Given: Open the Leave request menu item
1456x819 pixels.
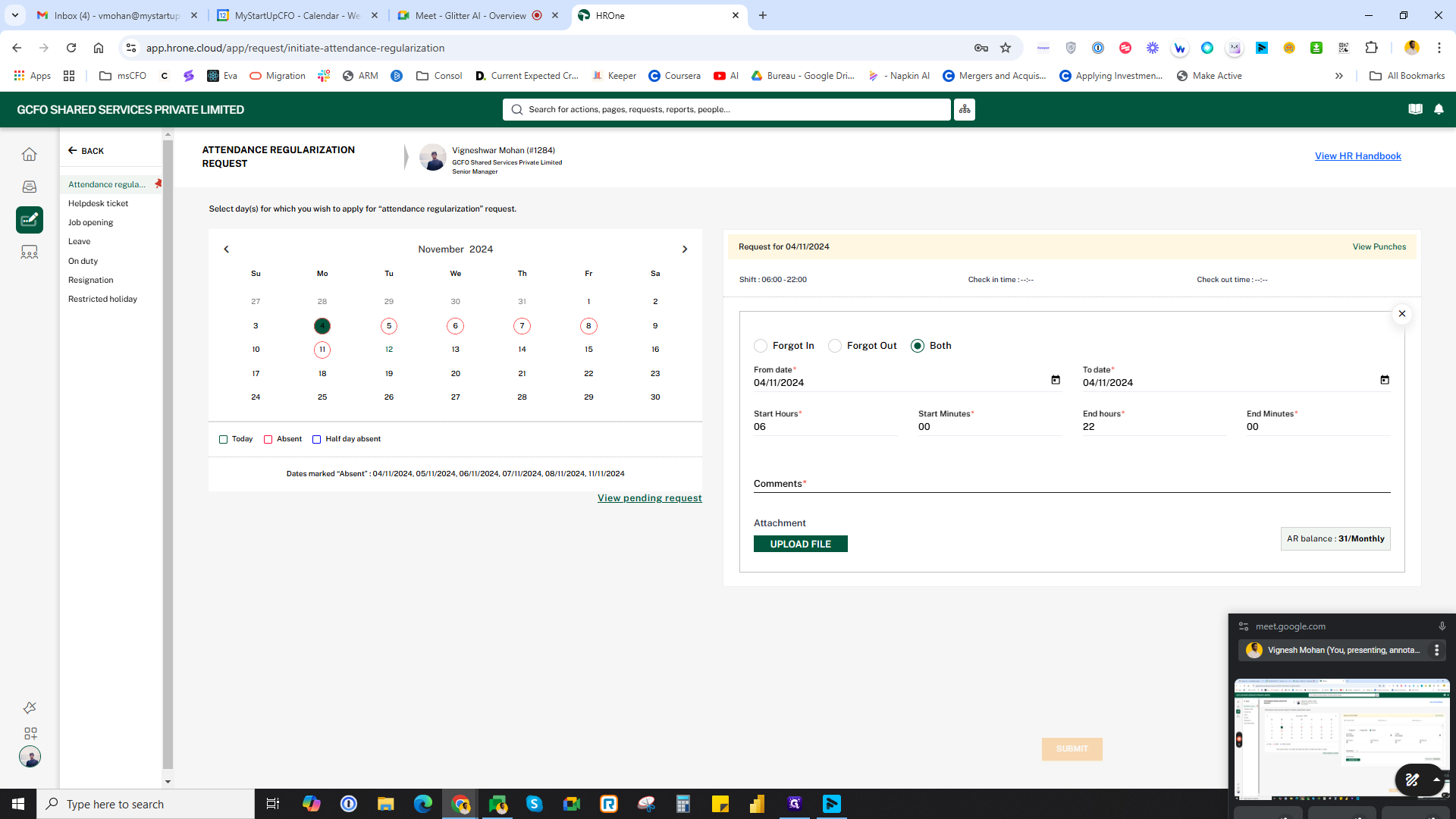Looking at the screenshot, I should [79, 241].
